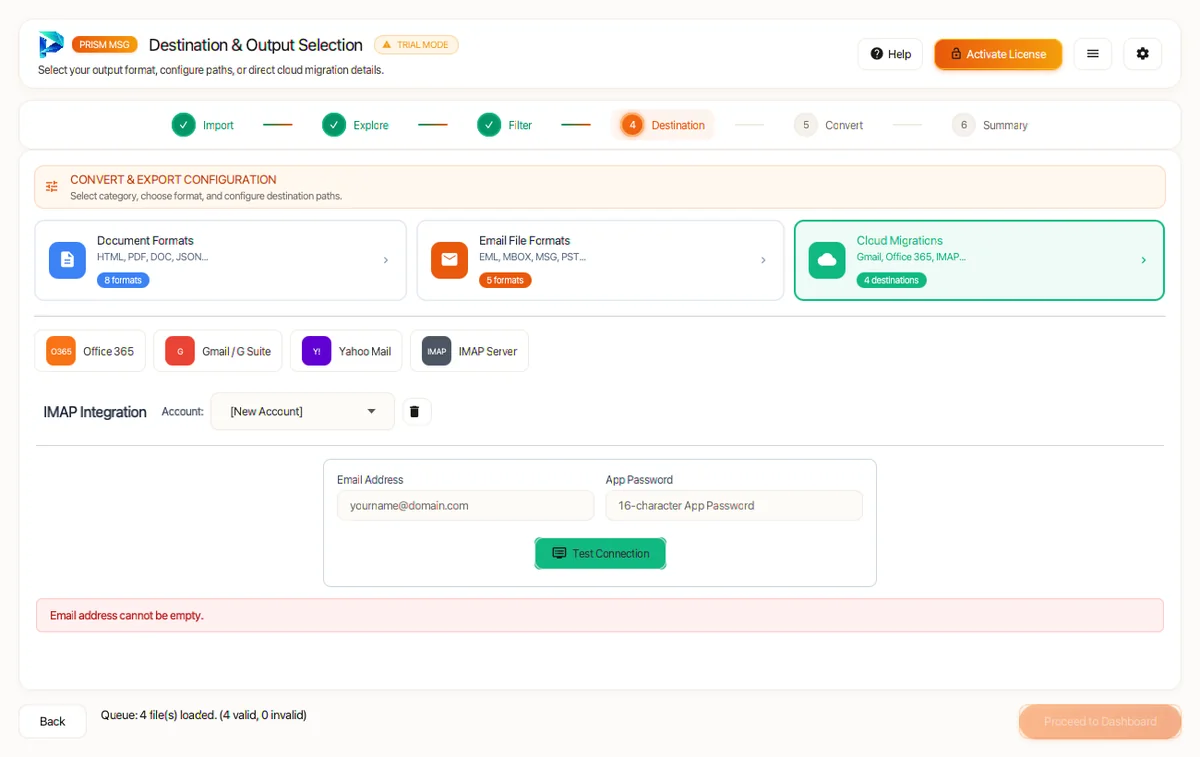
Task: Select Office 365 destination
Action: tap(90, 351)
